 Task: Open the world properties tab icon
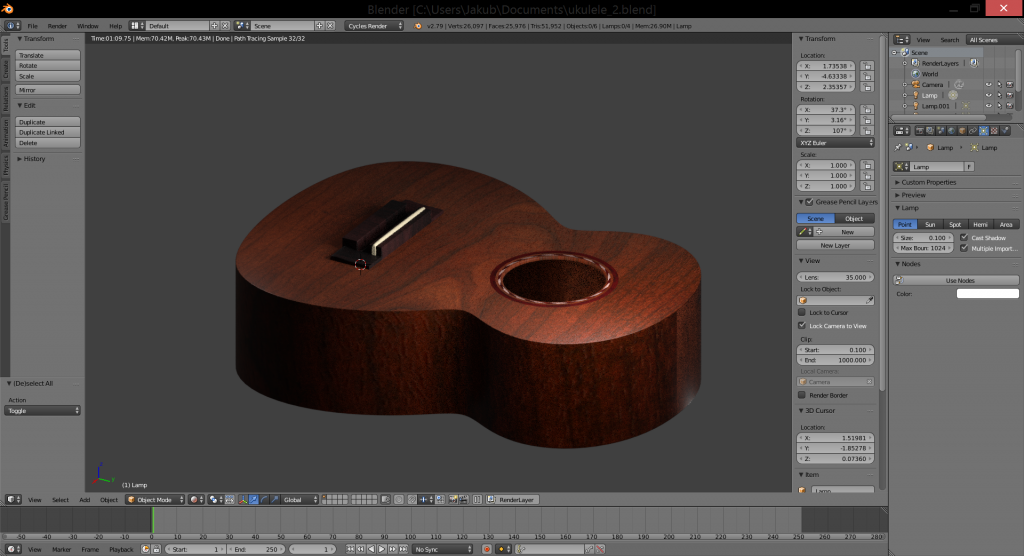click(x=951, y=131)
